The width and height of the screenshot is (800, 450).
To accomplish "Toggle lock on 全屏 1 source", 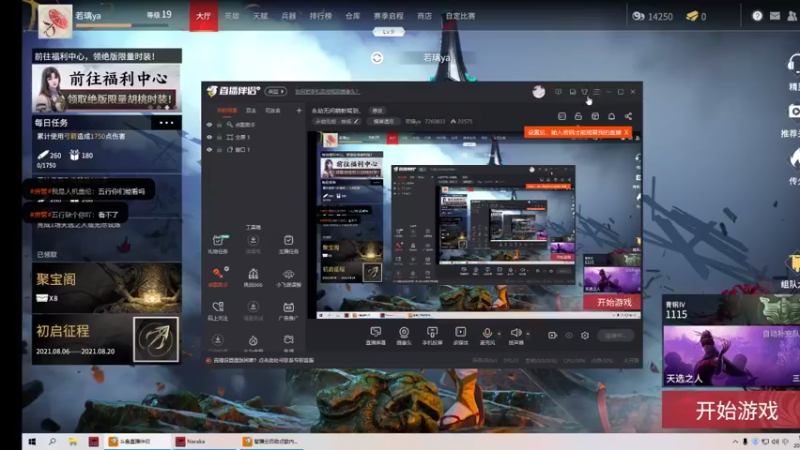I will coord(219,137).
